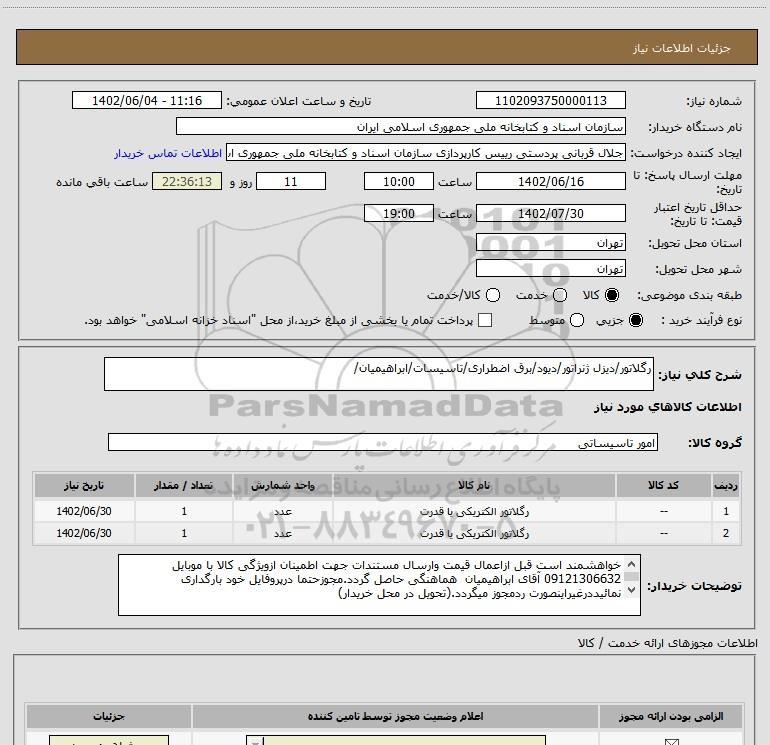The width and height of the screenshot is (770, 745).
Task: Click the تعداد / مقدار column header
Action: (x=184, y=485)
